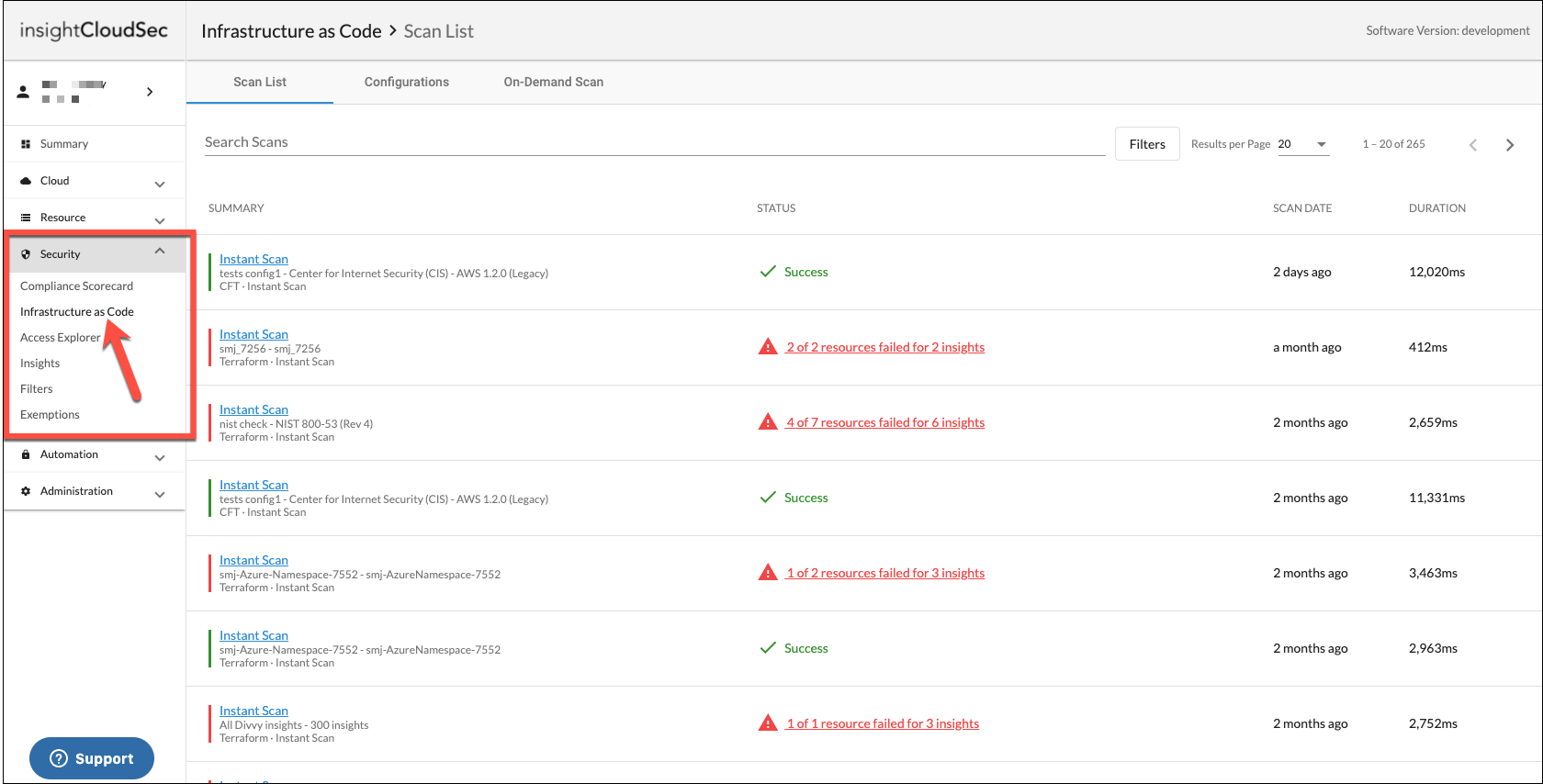Click success checkmark of 2,963ms scan

click(x=768, y=648)
